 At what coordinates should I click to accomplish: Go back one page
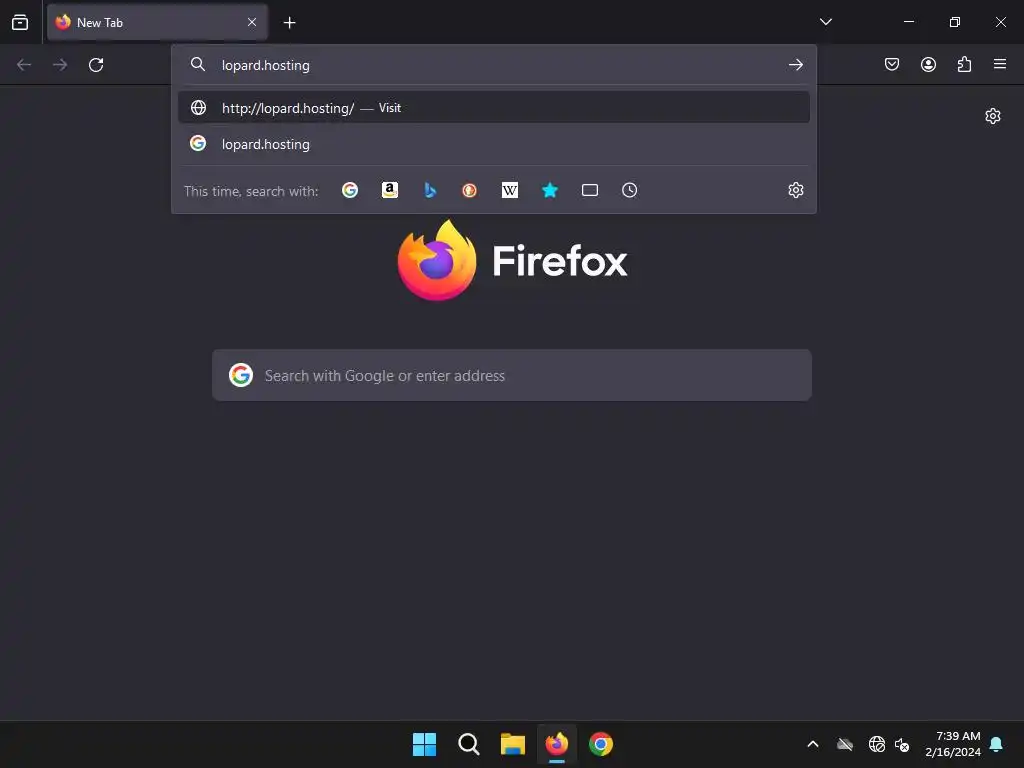[24, 65]
